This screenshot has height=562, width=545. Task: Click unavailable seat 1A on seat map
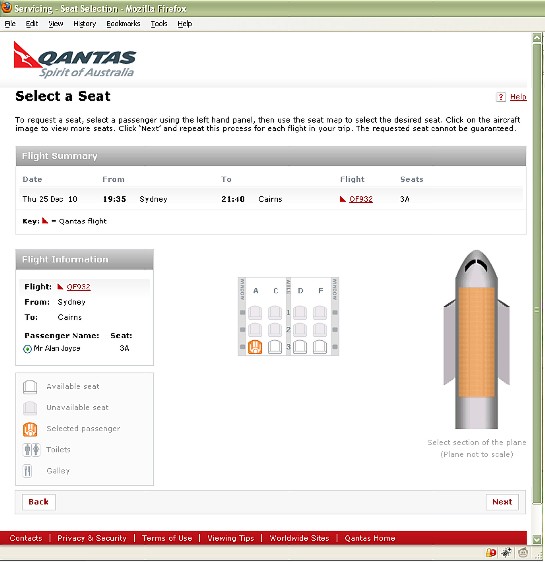255,313
